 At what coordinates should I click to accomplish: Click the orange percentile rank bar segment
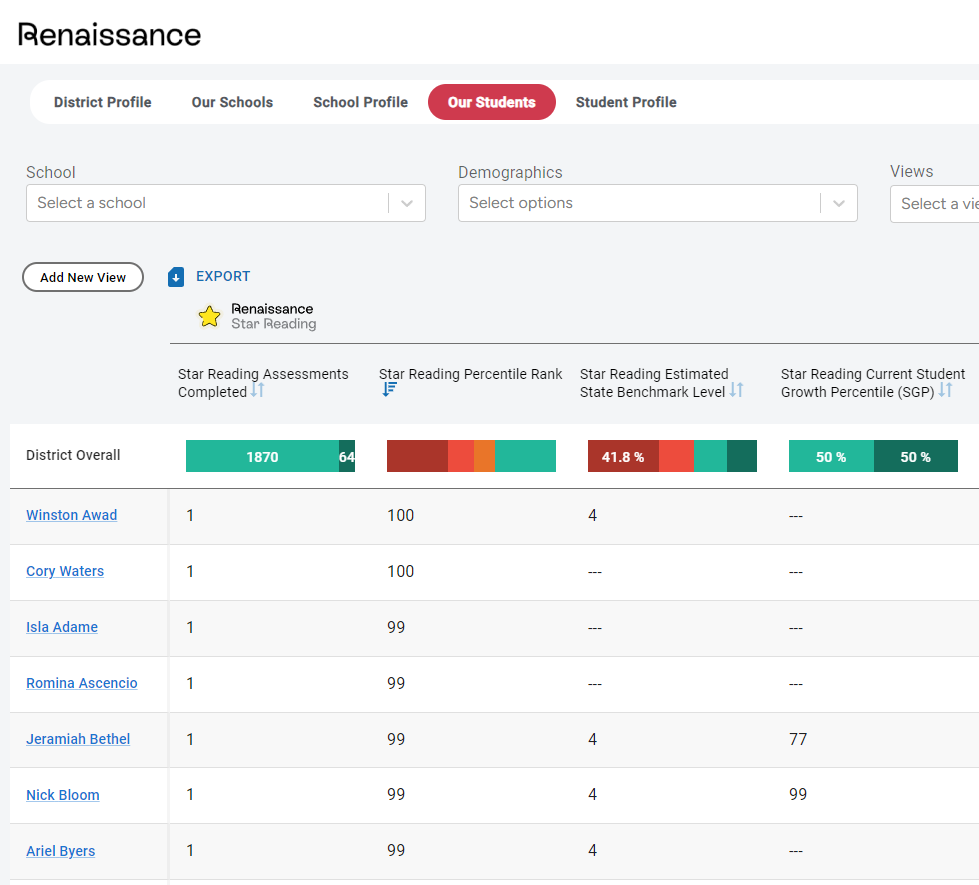485,457
